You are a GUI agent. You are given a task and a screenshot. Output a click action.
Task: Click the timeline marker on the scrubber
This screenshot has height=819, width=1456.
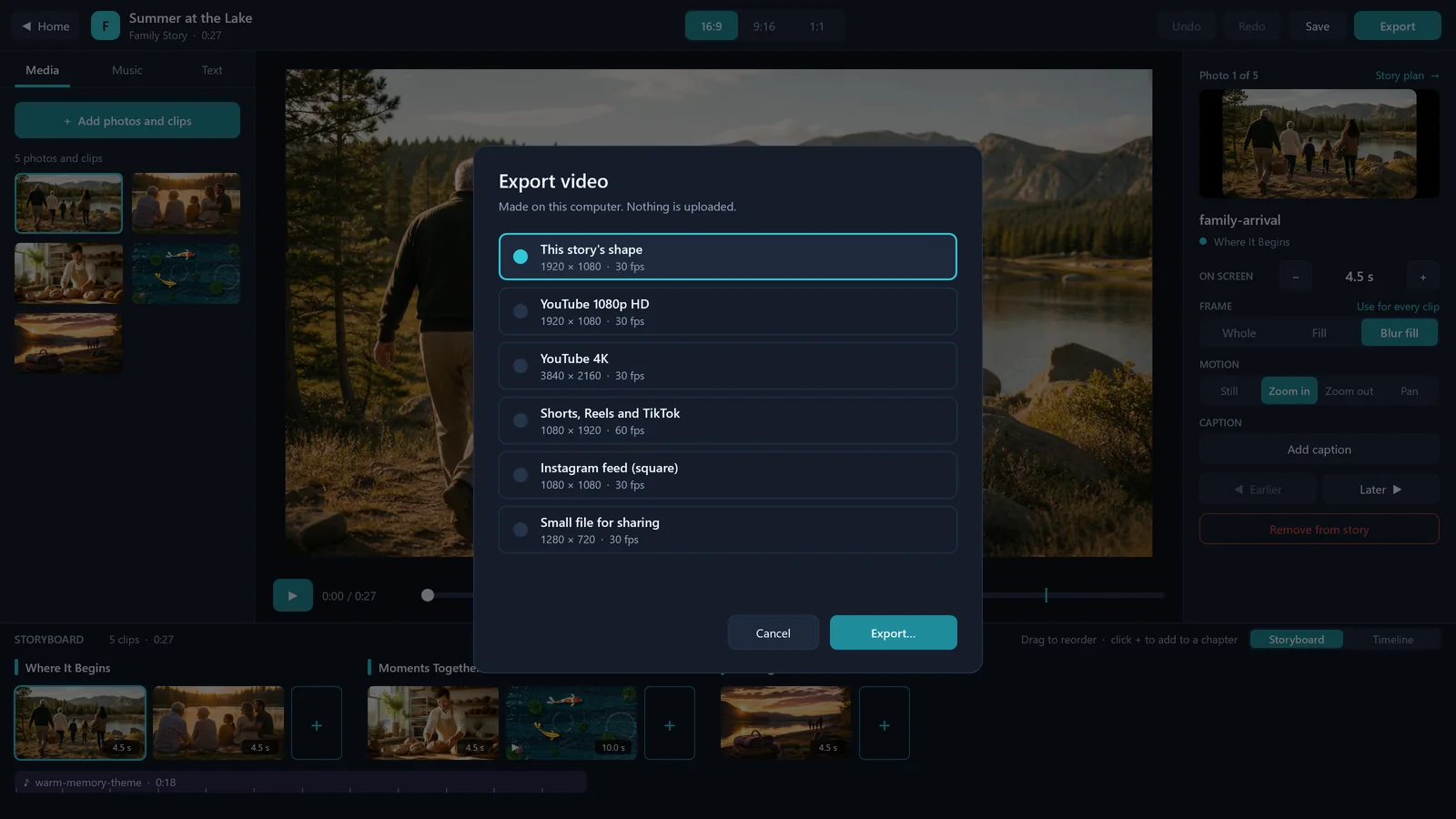tap(1046, 595)
